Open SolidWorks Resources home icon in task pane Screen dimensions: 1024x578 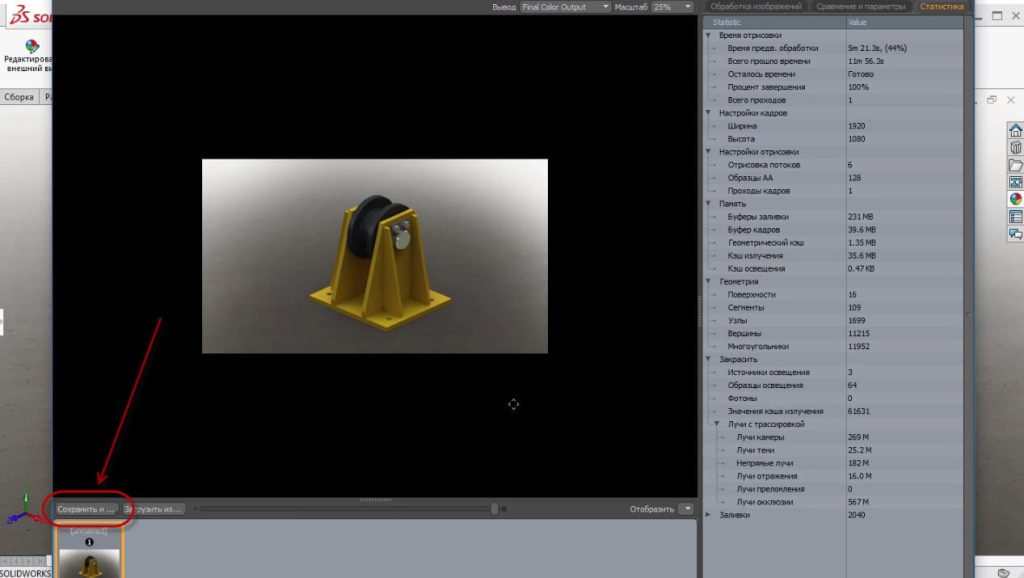1015,130
